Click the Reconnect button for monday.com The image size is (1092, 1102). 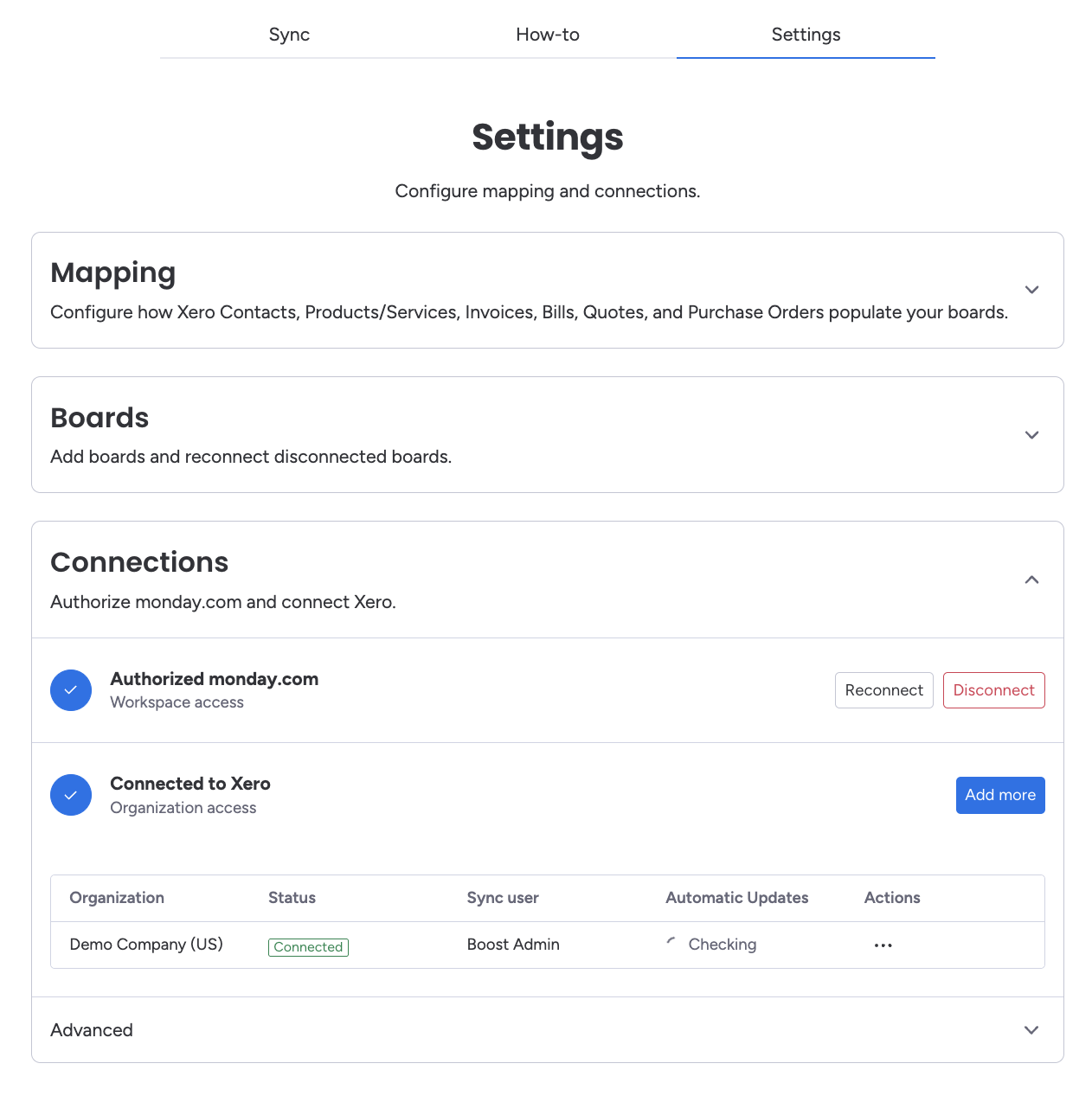tap(883, 690)
